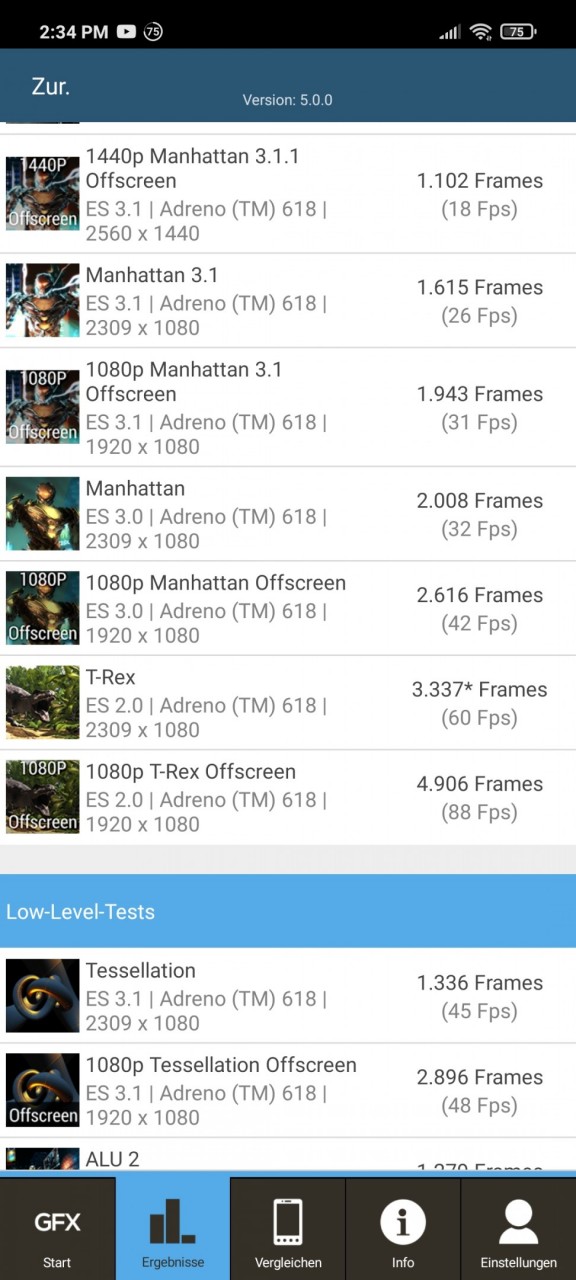Open the Manhattan ES 3.0 thumbnail
The image size is (576, 1280).
pyautogui.click(x=42, y=514)
